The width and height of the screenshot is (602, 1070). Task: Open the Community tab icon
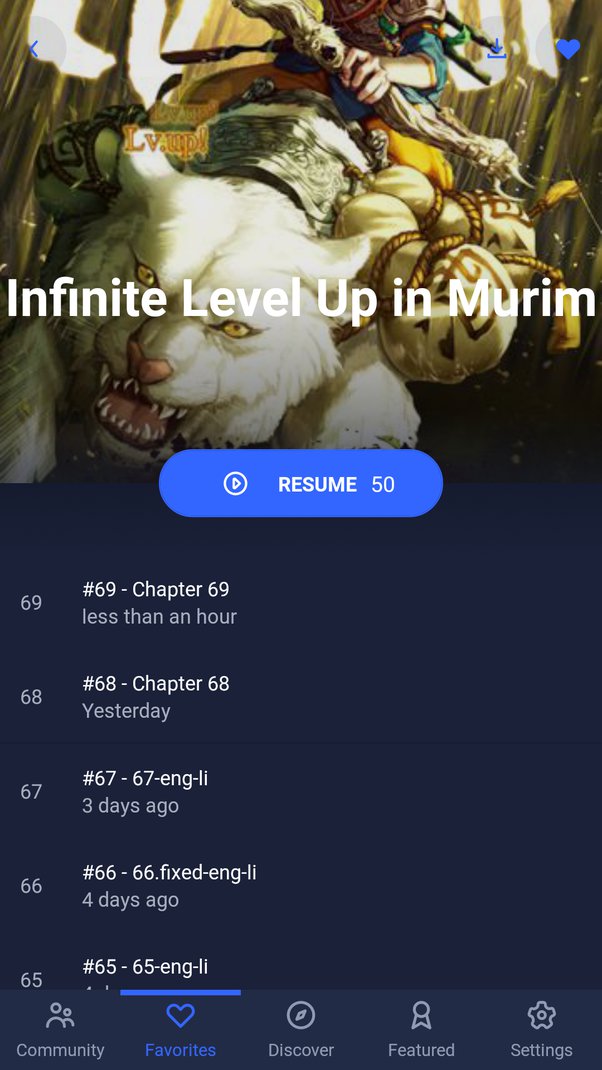click(x=60, y=1015)
